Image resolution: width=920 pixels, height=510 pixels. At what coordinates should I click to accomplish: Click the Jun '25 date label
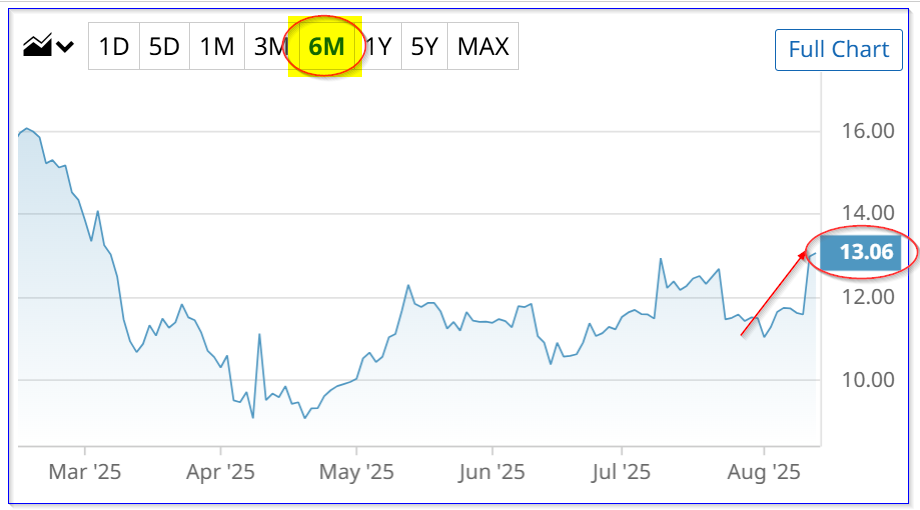(492, 472)
